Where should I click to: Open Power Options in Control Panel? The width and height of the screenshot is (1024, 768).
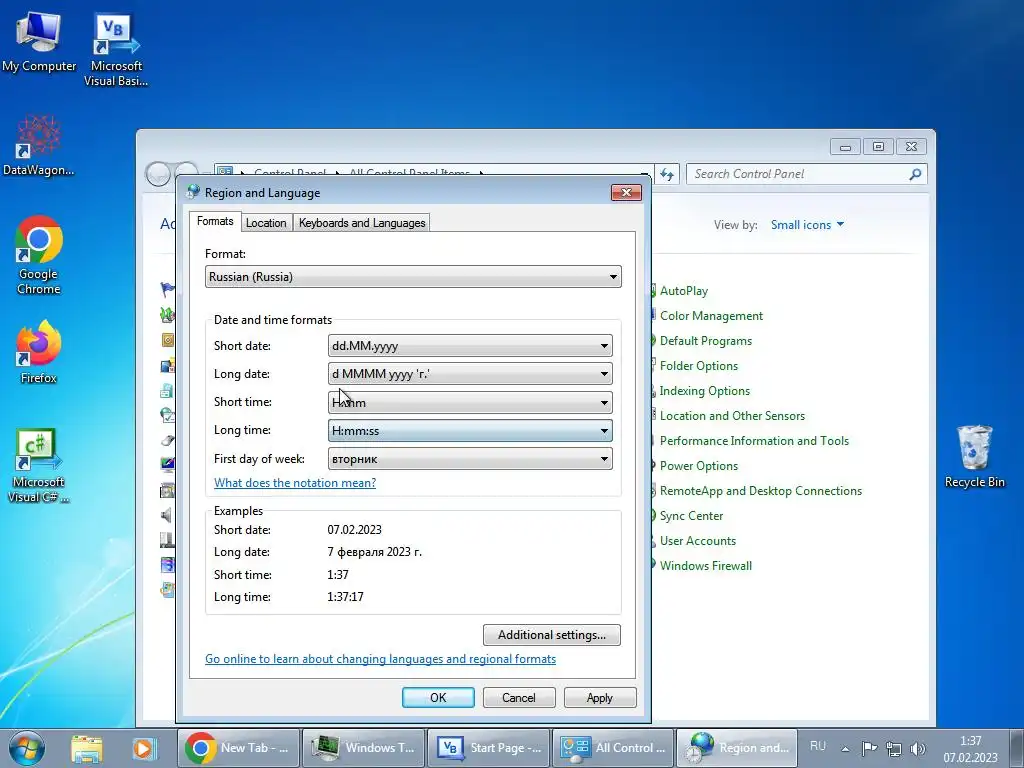click(x=698, y=466)
